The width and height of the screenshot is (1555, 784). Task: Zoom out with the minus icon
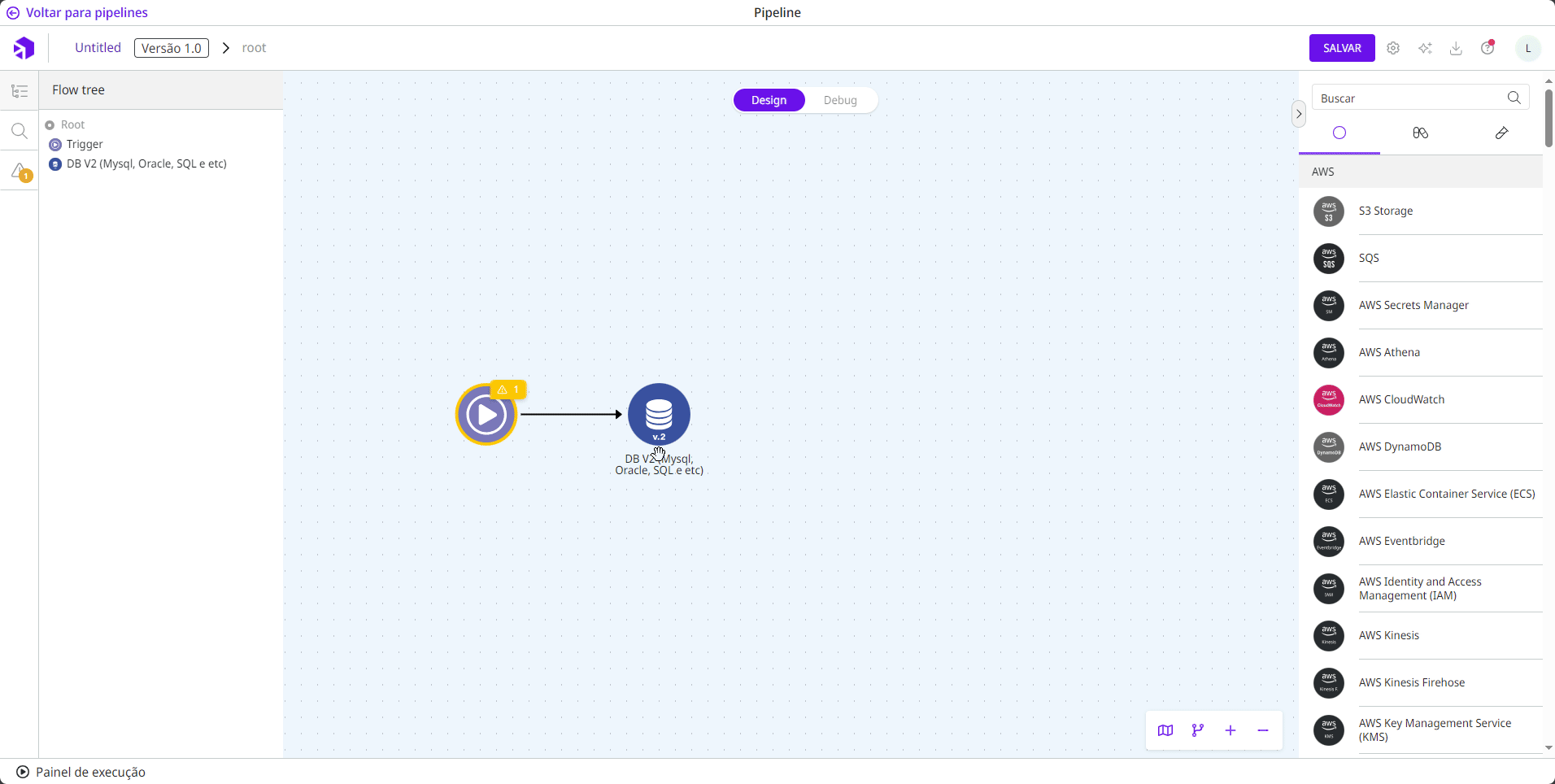click(1263, 730)
